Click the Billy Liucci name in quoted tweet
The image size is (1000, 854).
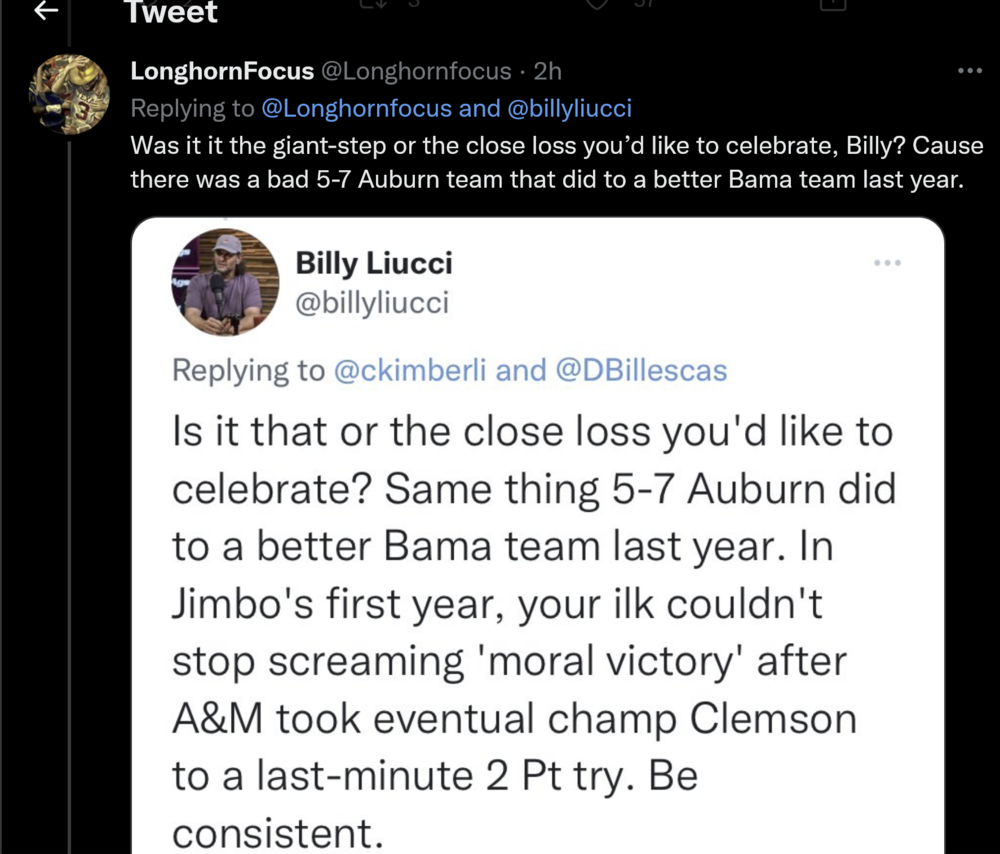373,263
